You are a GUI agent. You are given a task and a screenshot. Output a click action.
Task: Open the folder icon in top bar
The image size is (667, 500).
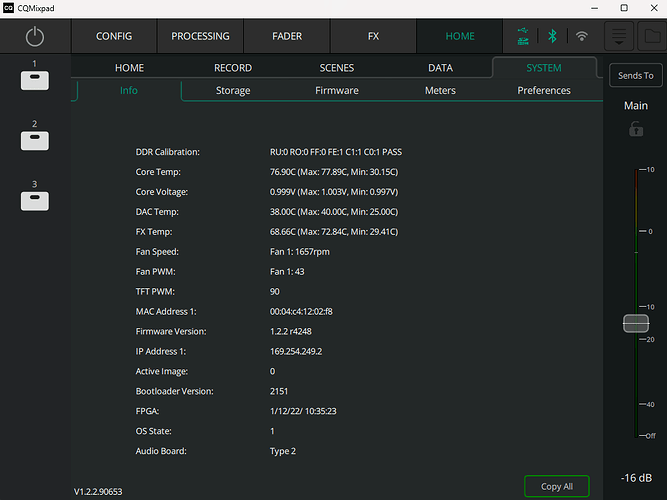click(x=651, y=37)
